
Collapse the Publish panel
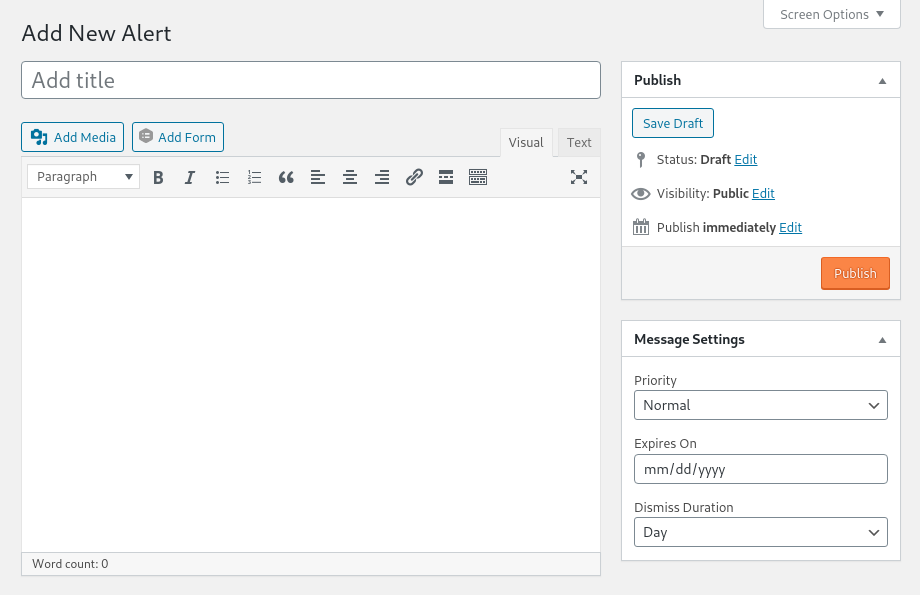tap(882, 80)
